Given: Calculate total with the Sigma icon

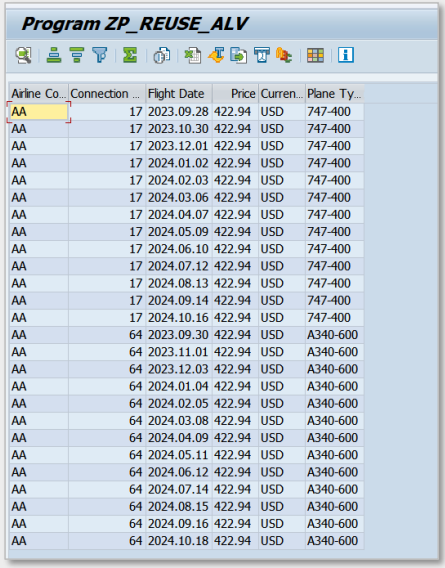Looking at the screenshot, I should coord(130,55).
